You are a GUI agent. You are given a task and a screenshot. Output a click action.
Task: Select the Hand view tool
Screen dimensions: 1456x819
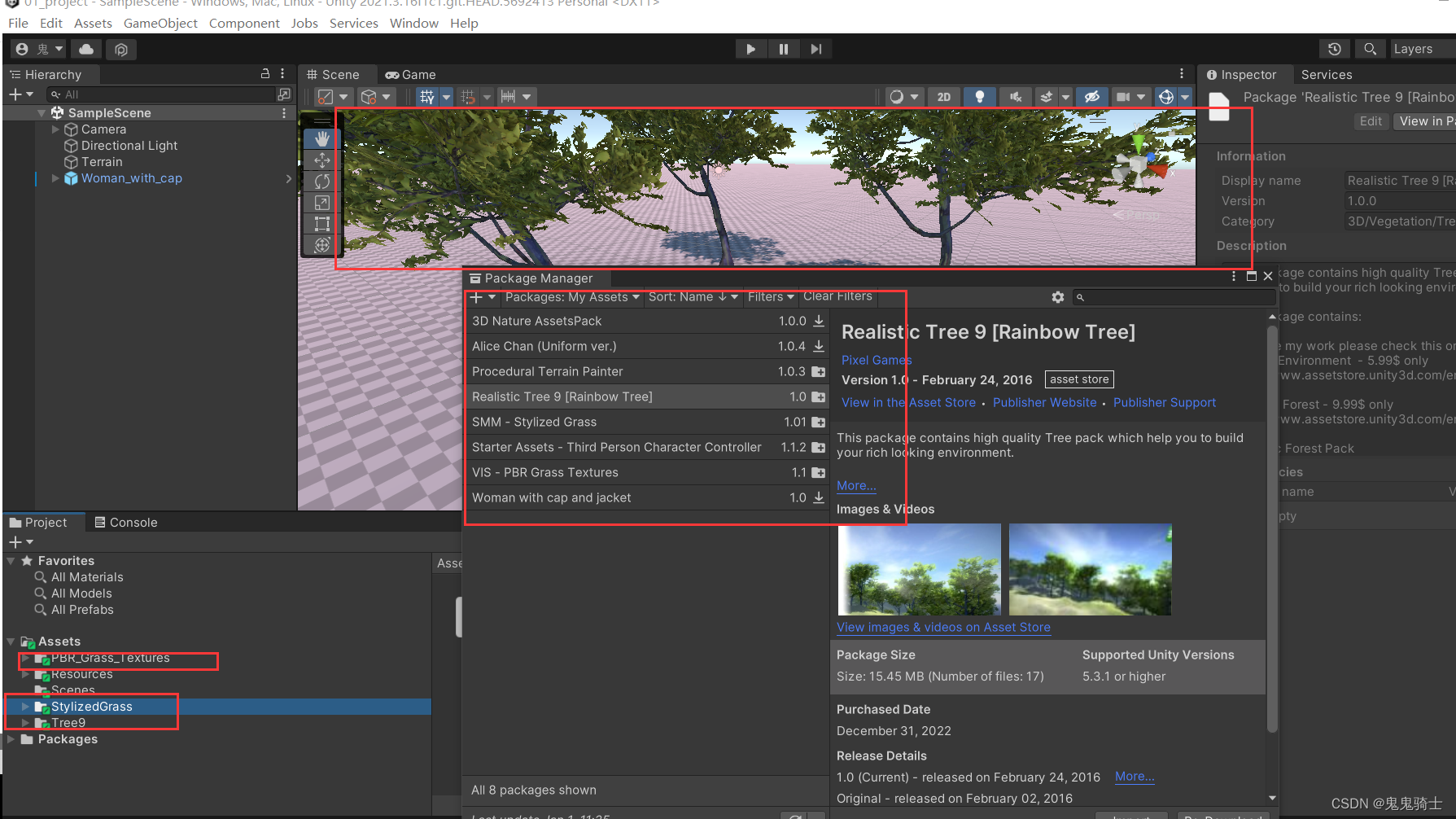coord(322,139)
